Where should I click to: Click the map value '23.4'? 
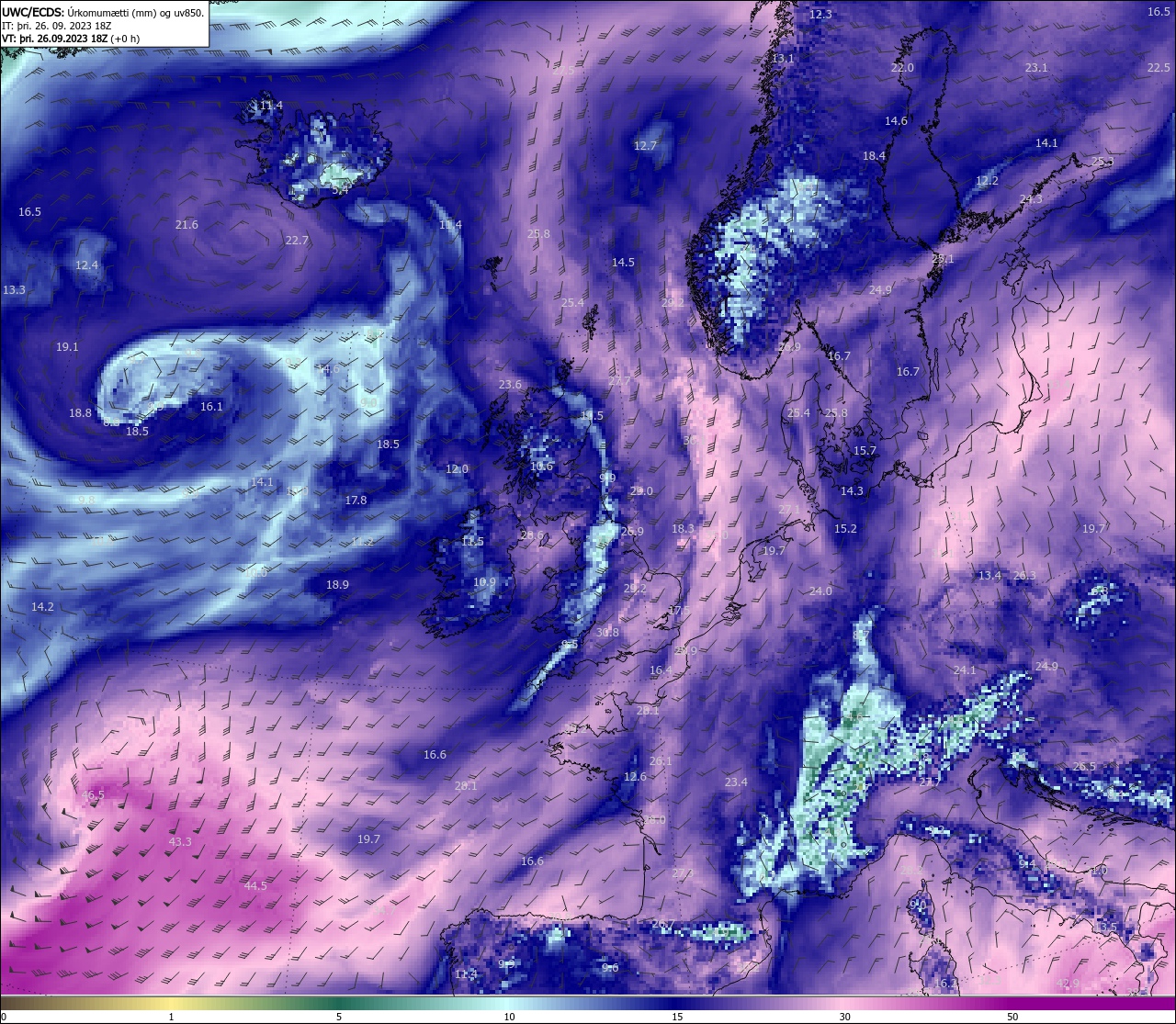pos(736,782)
